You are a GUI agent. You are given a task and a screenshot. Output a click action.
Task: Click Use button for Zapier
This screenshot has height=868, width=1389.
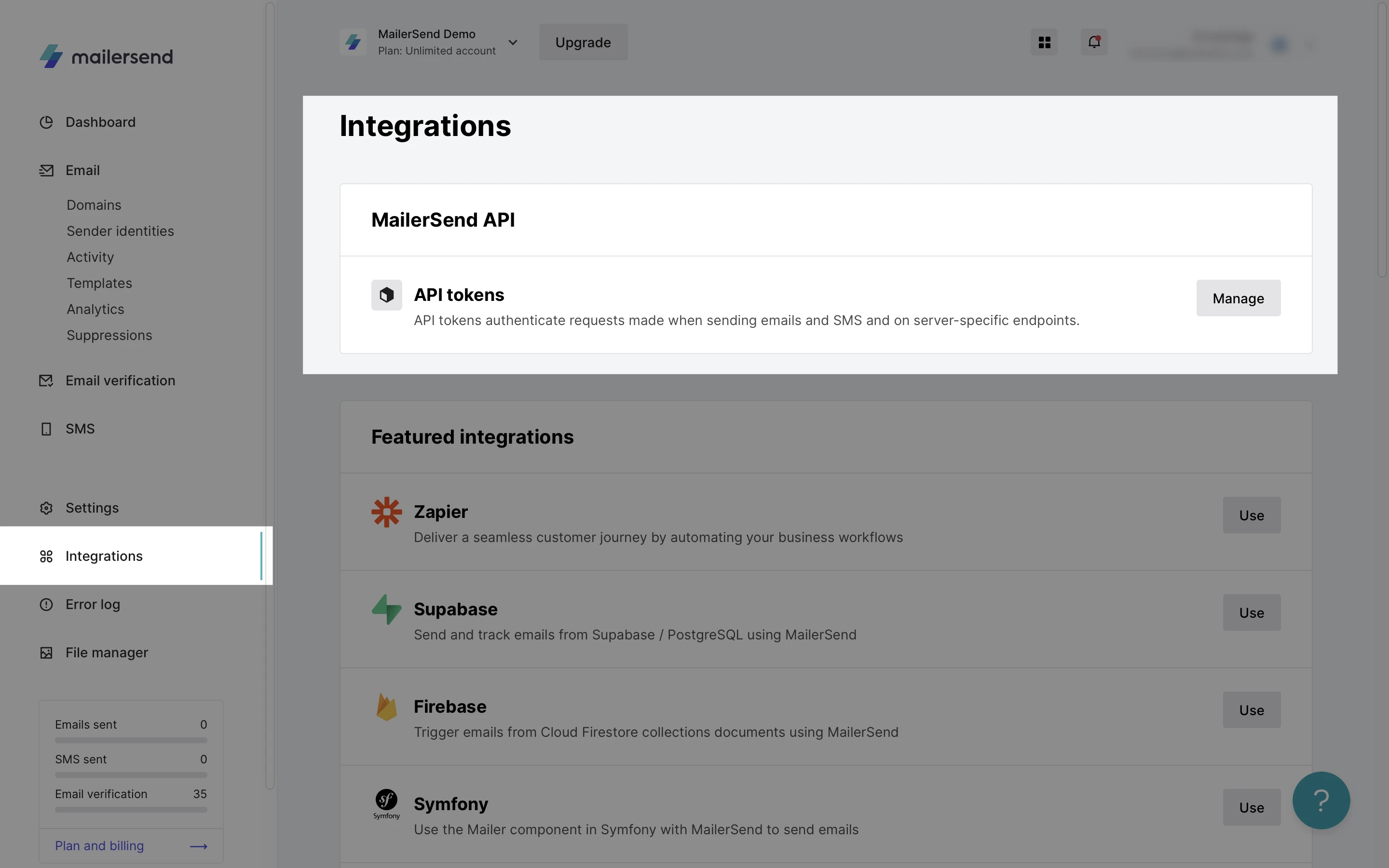point(1252,515)
